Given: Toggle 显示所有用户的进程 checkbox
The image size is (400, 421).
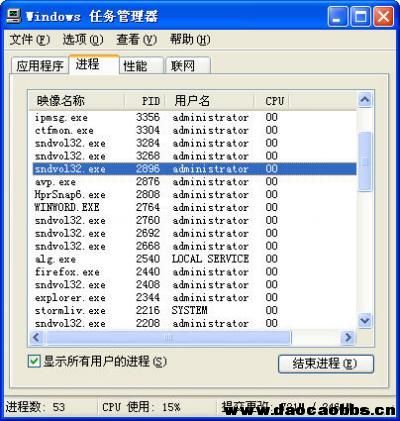Looking at the screenshot, I should pos(34,361).
